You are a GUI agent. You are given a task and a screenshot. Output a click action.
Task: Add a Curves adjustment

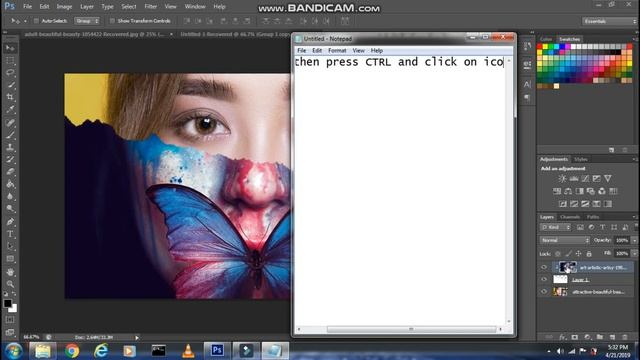[585, 179]
